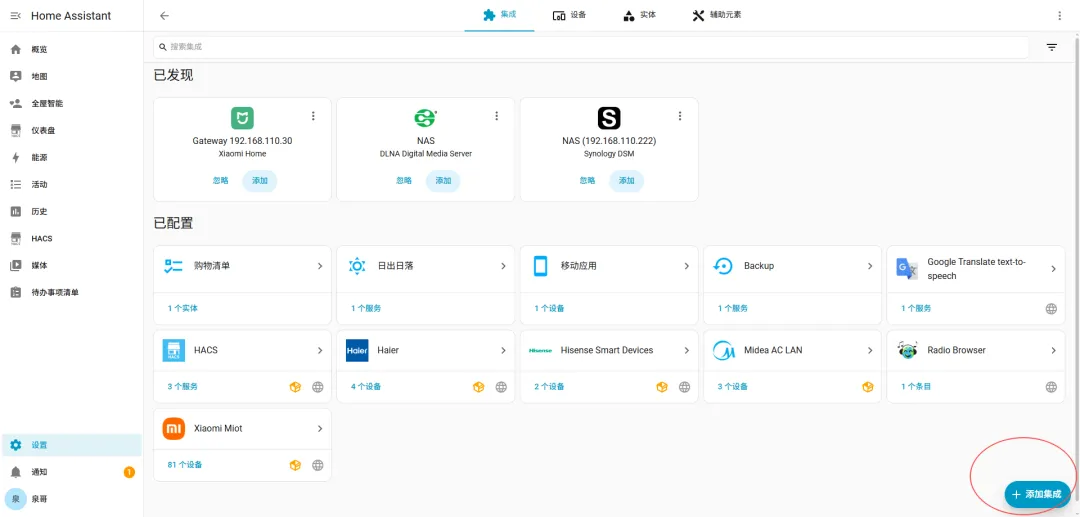Expand Hisense Smart Devices chevron
Screen dimensions: 1080x517
(686, 350)
